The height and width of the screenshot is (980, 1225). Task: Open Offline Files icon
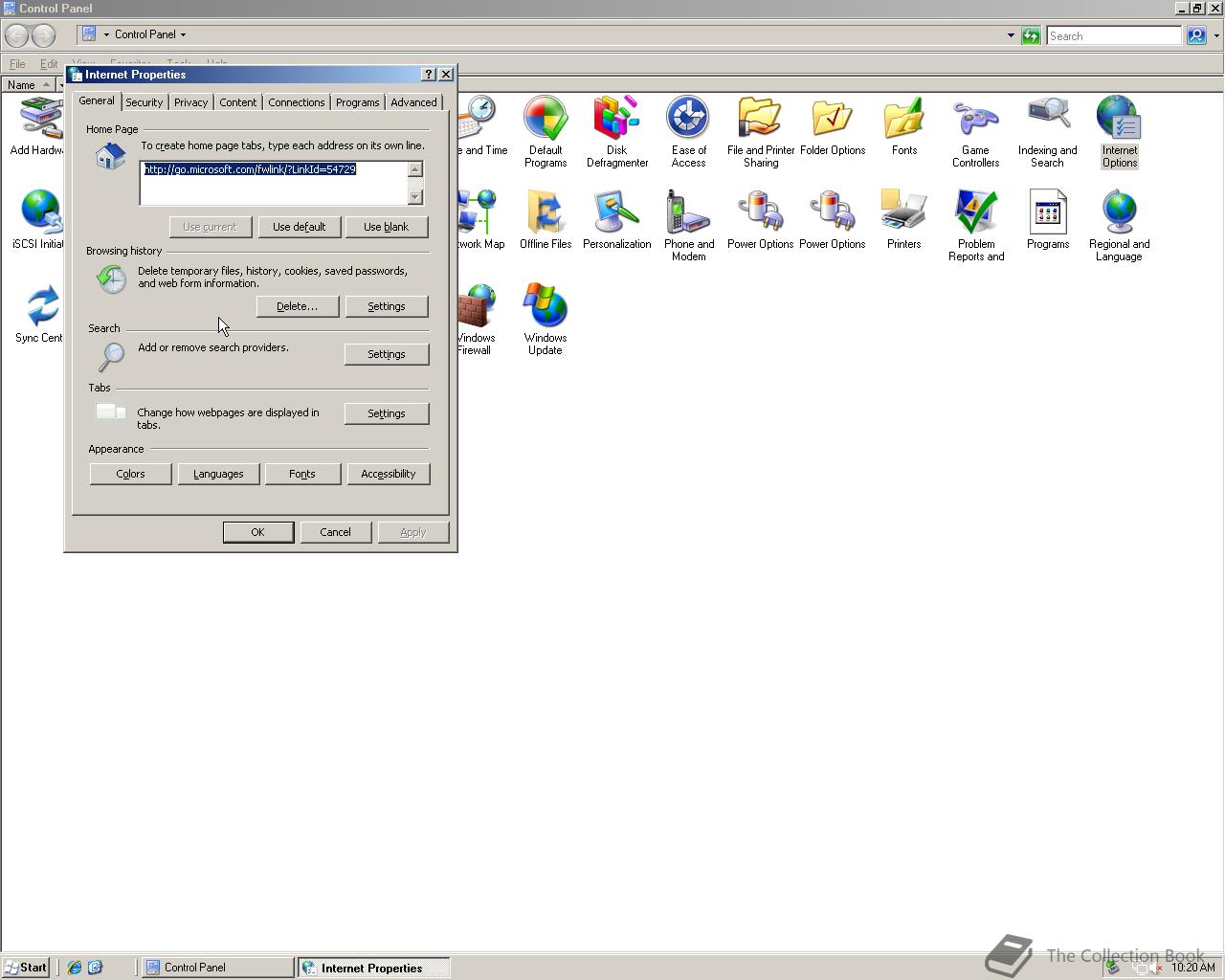click(x=546, y=219)
